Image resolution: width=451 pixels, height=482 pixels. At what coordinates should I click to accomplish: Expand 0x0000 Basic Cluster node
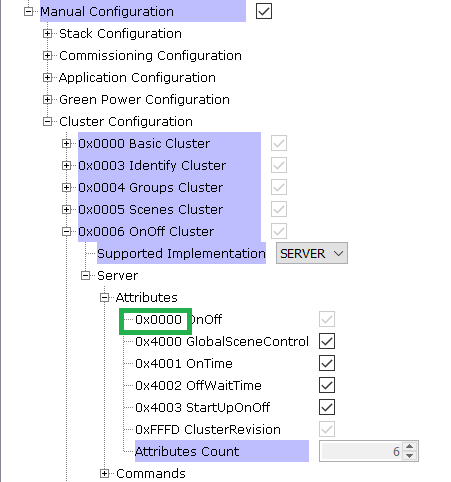tap(67, 144)
